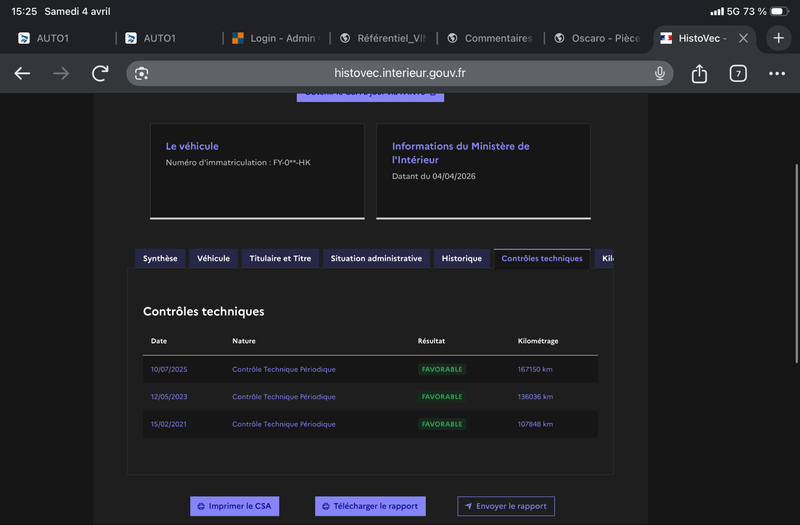Open the tab switcher showing 7 tabs
800x525 pixels.
[738, 73]
